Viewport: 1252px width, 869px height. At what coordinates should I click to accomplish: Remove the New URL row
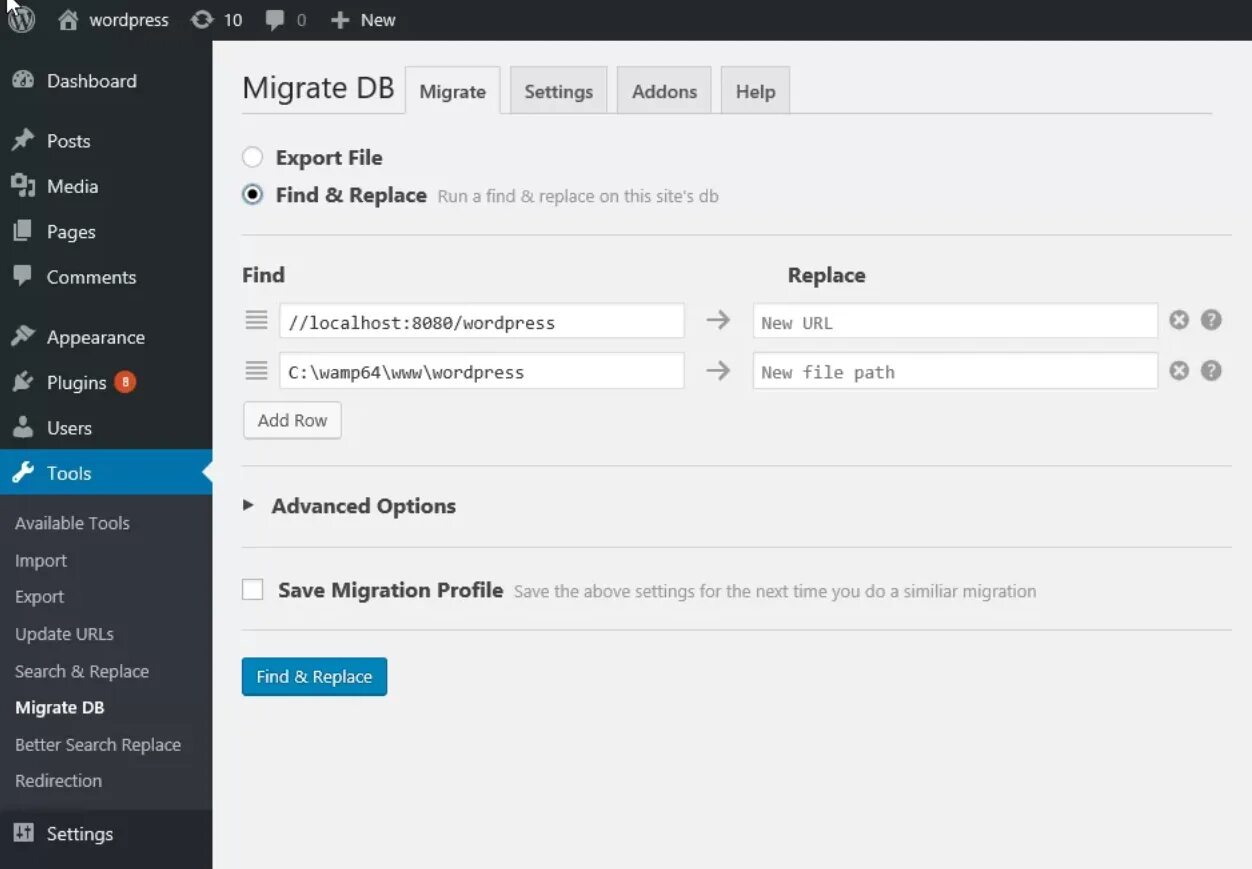coord(1180,320)
